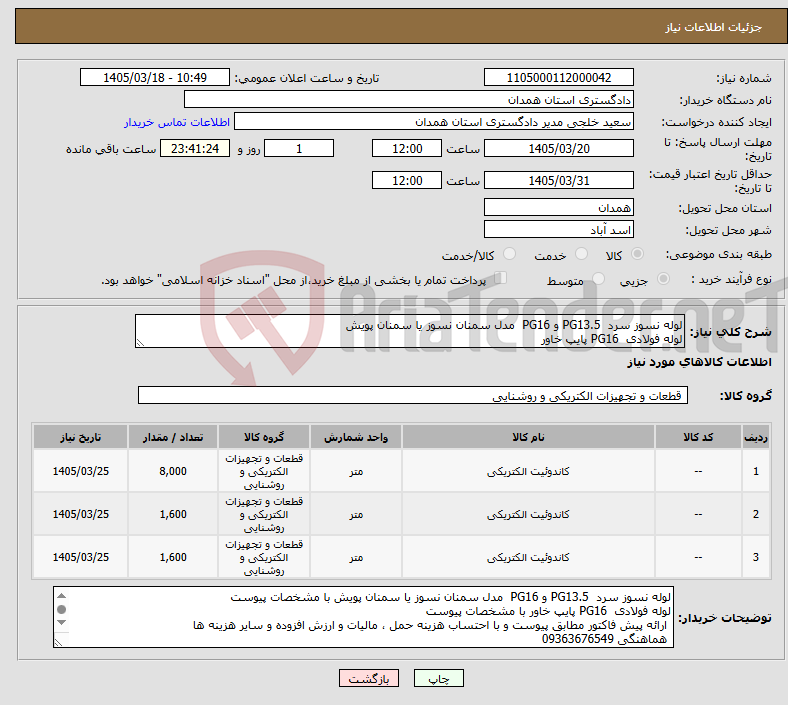Click the گروه کالا field

pos(413,396)
